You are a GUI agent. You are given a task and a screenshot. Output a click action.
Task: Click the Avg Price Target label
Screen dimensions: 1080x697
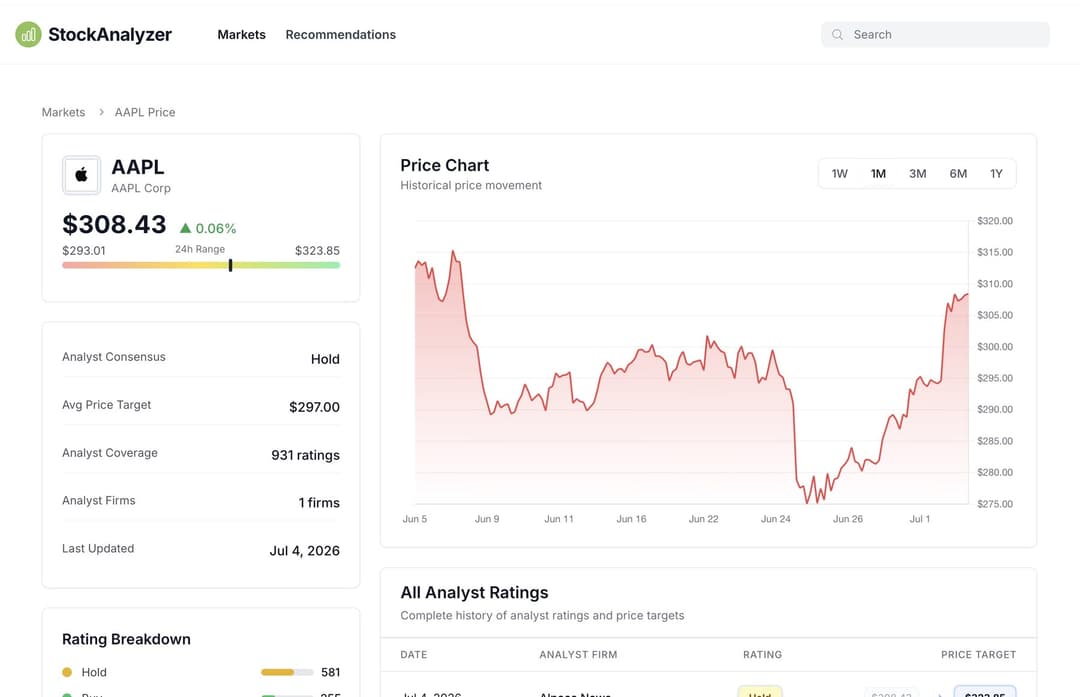106,405
